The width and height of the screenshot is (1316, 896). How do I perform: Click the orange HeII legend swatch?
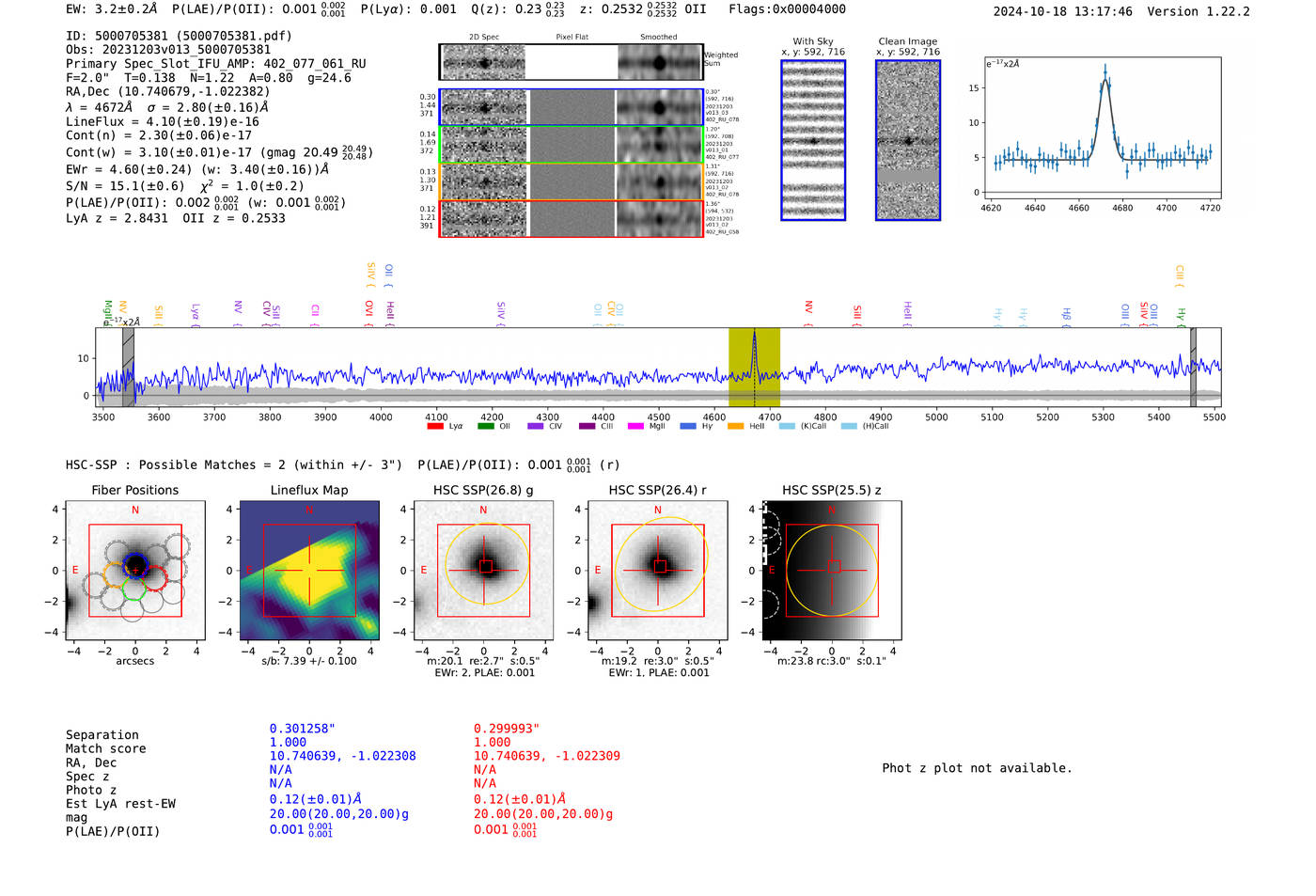tap(736, 426)
